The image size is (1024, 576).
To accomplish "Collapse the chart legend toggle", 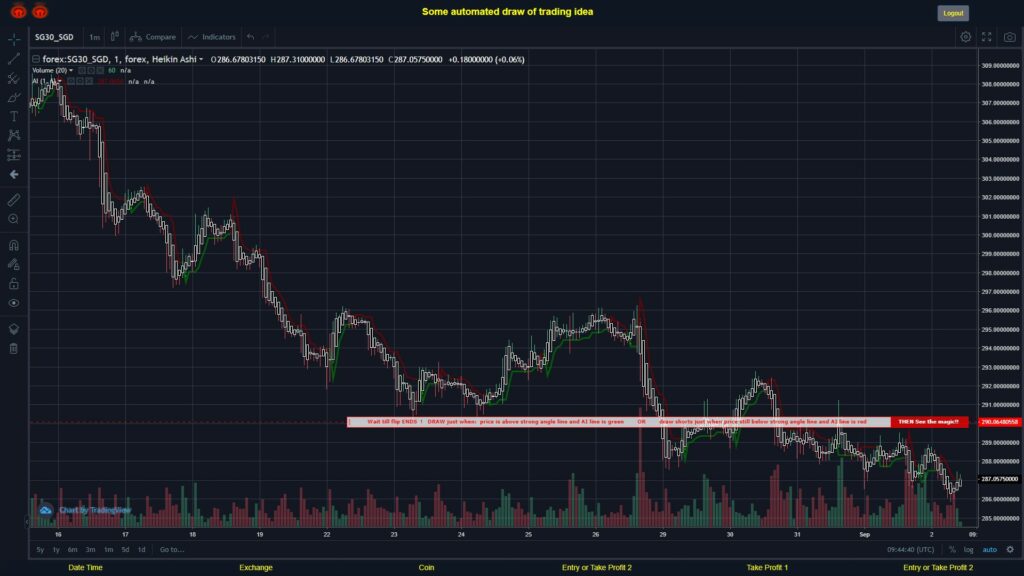I will [x=36, y=59].
